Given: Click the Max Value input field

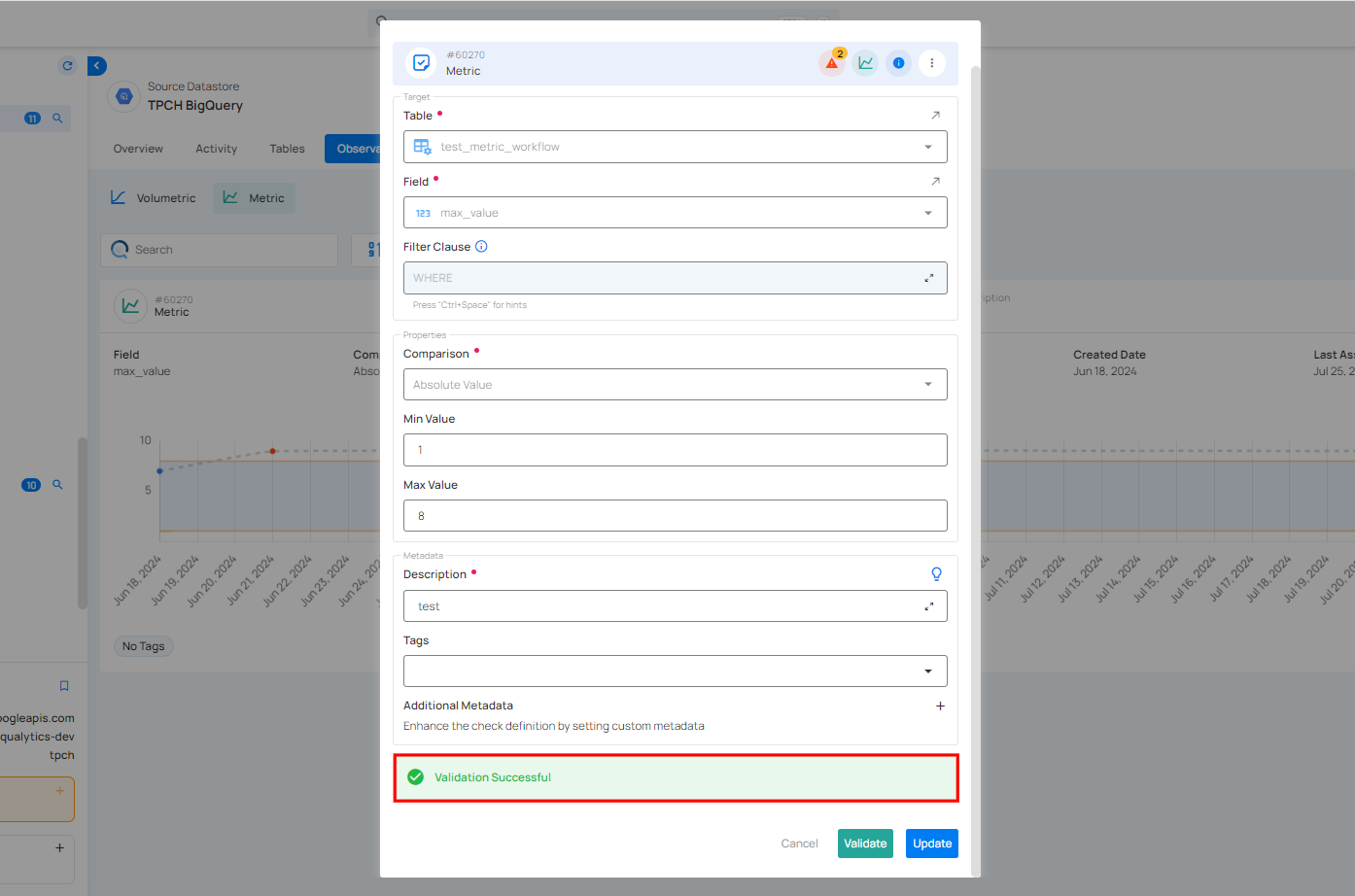Looking at the screenshot, I should (676, 516).
